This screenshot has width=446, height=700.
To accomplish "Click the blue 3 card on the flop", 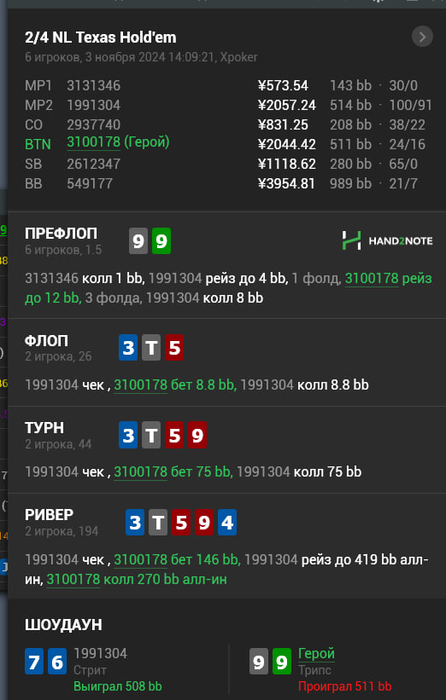I will pyautogui.click(x=128, y=348).
